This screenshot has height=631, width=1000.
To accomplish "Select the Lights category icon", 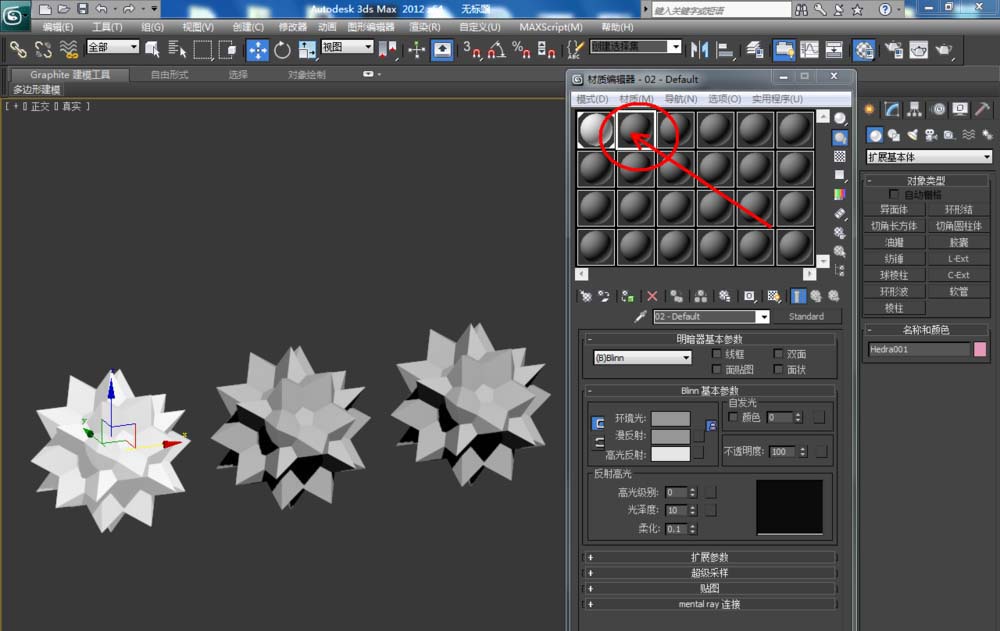I will [x=912, y=135].
